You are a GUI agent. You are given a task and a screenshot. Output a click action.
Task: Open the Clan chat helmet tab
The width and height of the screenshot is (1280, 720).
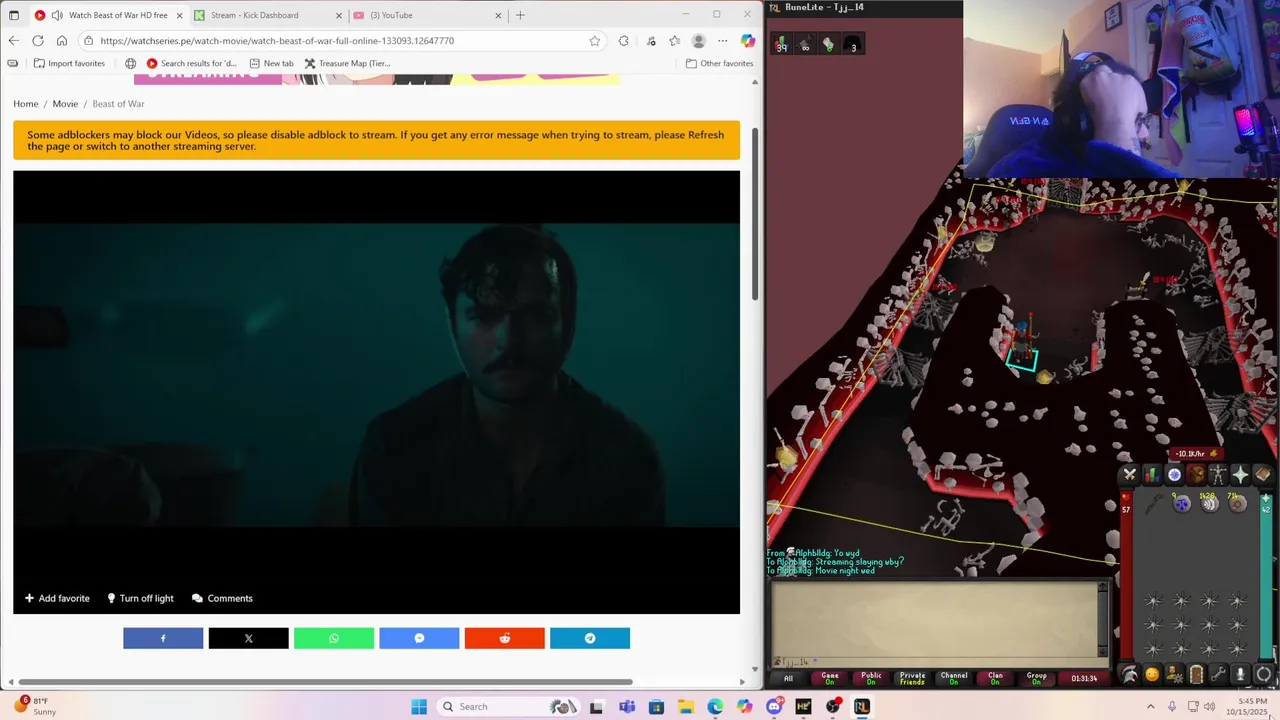pyautogui.click(x=1130, y=674)
